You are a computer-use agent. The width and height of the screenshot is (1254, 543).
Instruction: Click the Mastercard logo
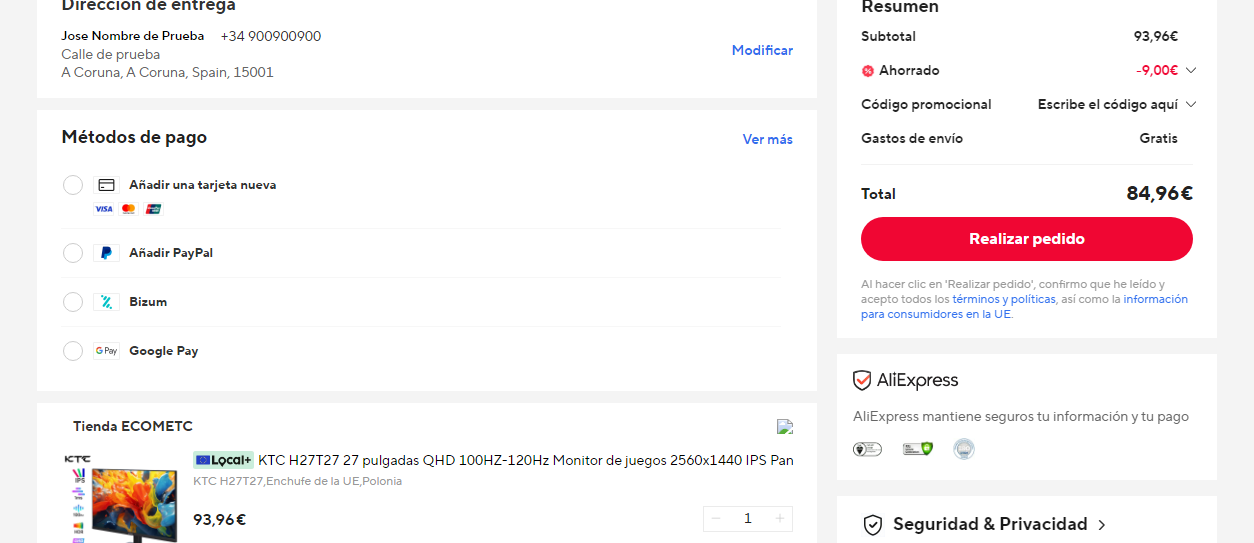(x=128, y=209)
